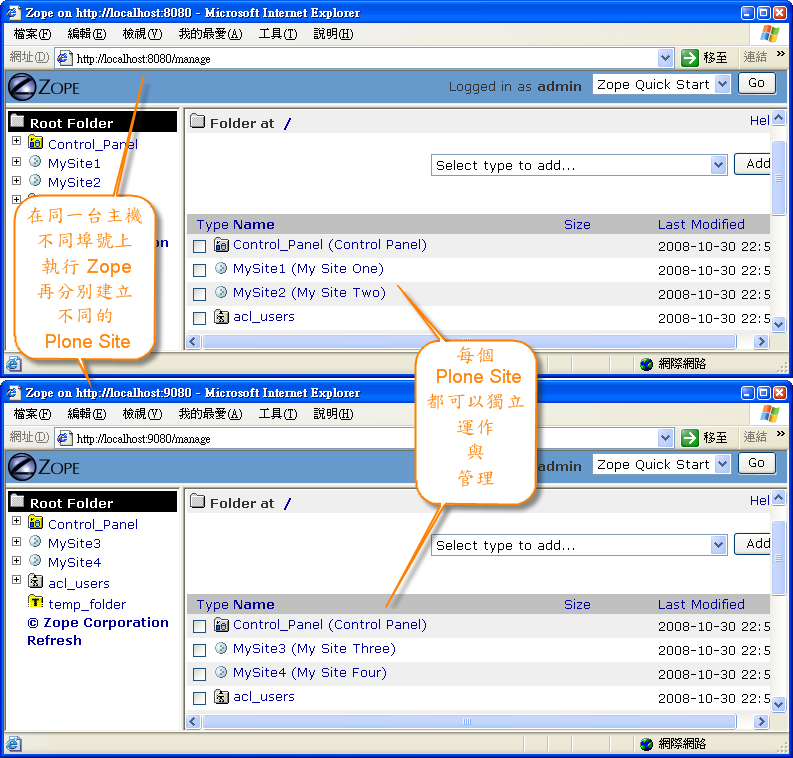
Task: Click Control_Panel row icon in 8080 listing
Action: [221, 245]
